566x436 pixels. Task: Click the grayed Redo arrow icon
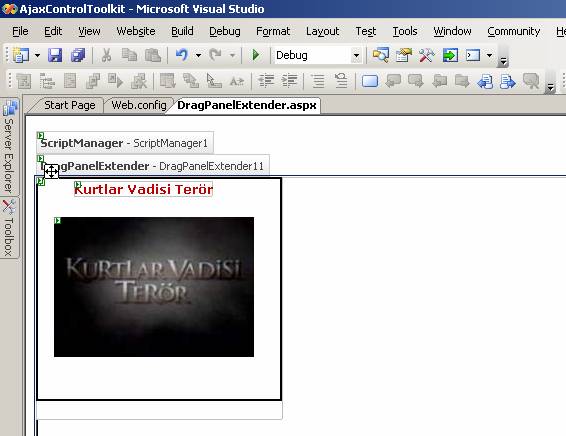pos(216,55)
